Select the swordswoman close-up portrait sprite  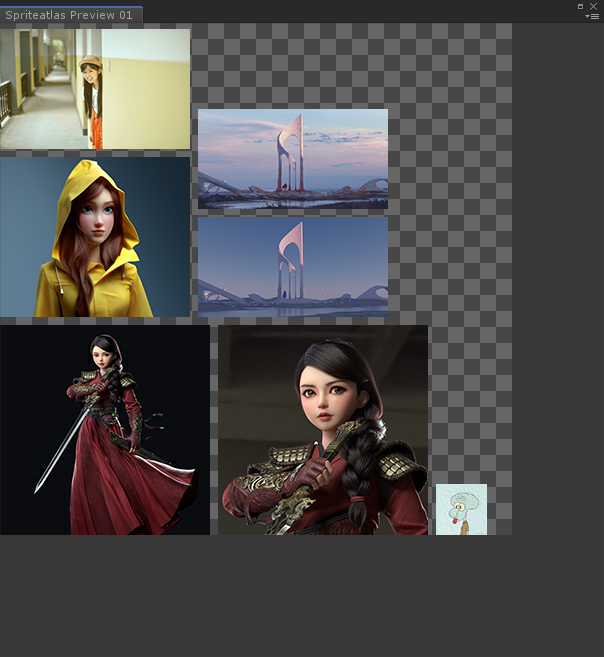(323, 430)
